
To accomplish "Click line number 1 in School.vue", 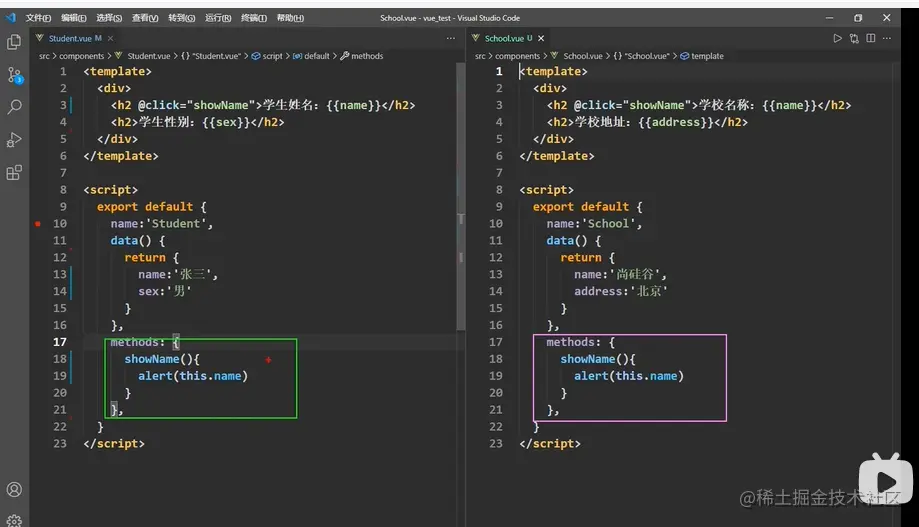I will [x=499, y=72].
